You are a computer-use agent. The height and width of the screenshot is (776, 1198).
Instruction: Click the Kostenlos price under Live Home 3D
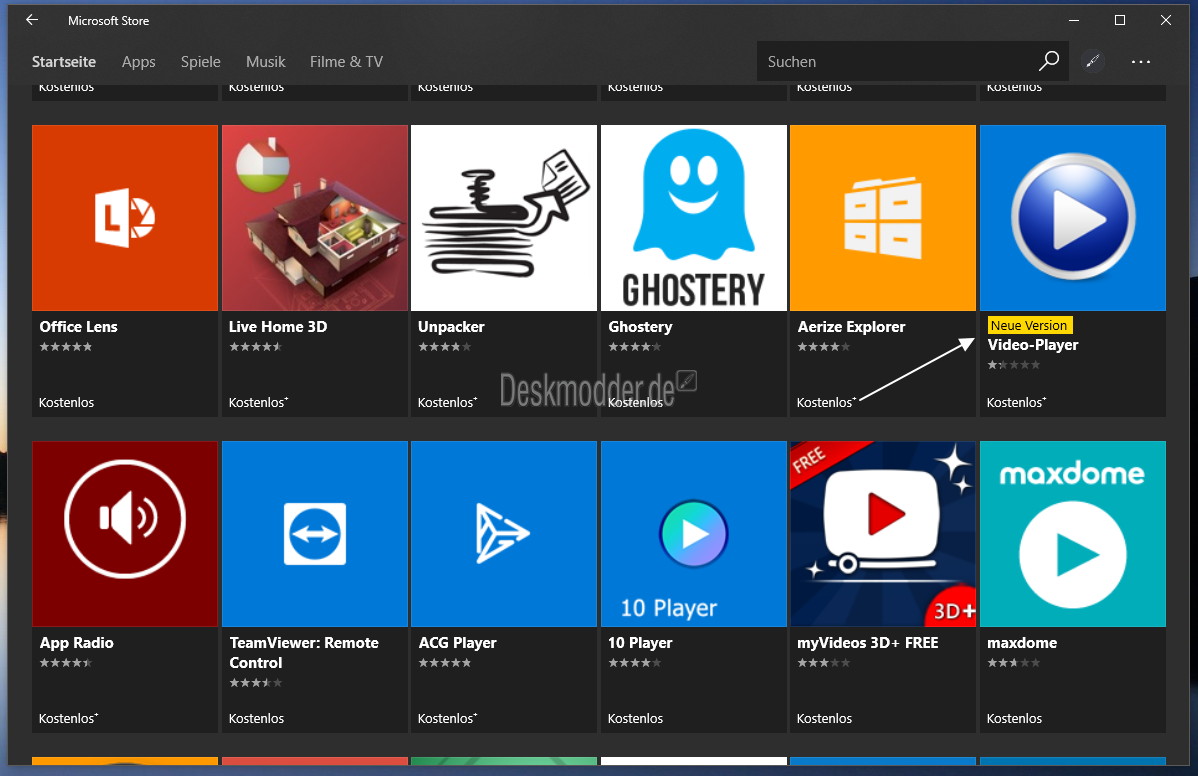click(258, 403)
